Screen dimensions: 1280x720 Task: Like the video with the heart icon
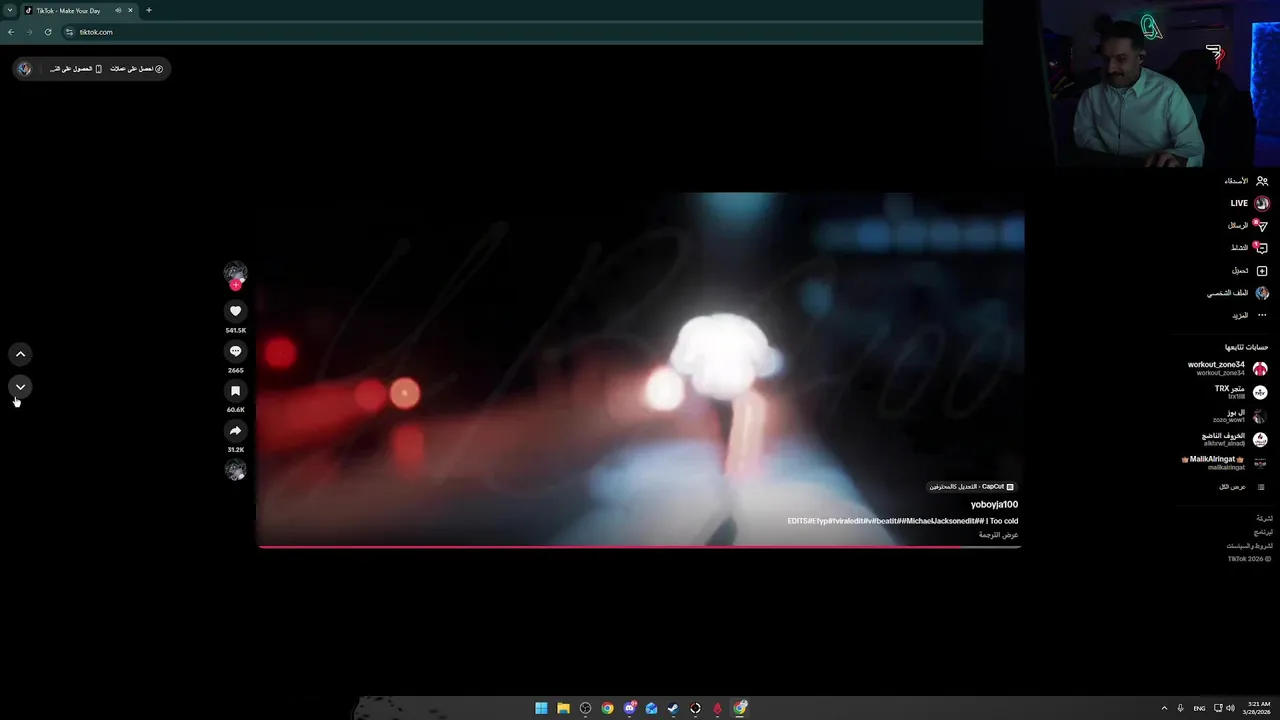click(235, 311)
